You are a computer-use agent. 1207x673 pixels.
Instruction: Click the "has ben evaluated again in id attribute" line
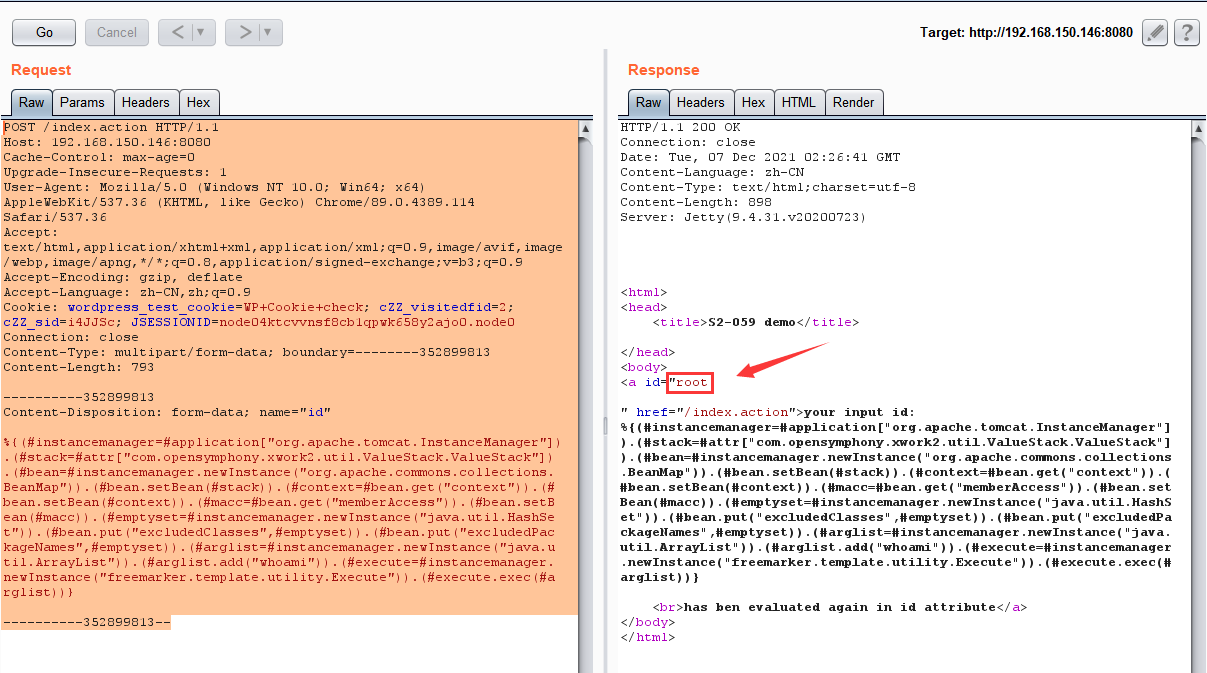pyautogui.click(x=840, y=607)
